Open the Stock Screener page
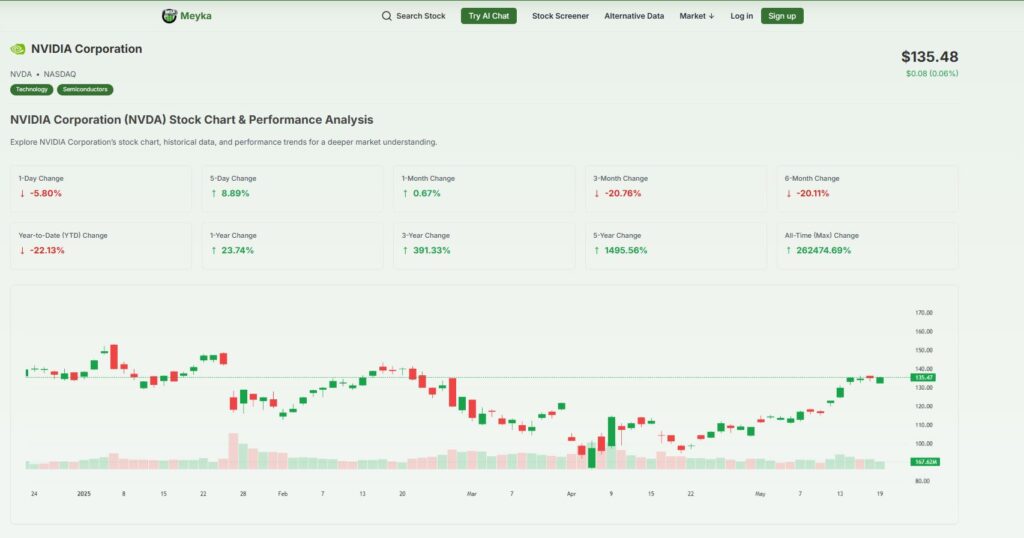 tap(560, 16)
